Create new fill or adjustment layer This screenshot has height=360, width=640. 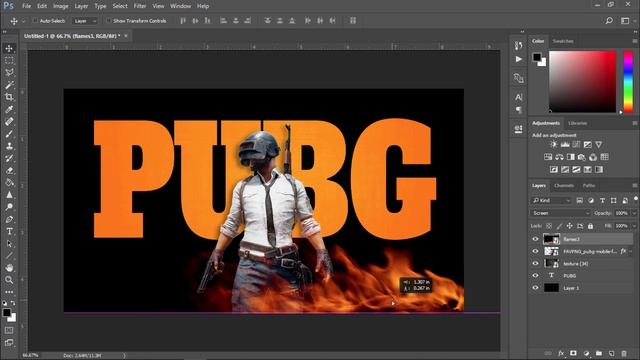[586, 353]
